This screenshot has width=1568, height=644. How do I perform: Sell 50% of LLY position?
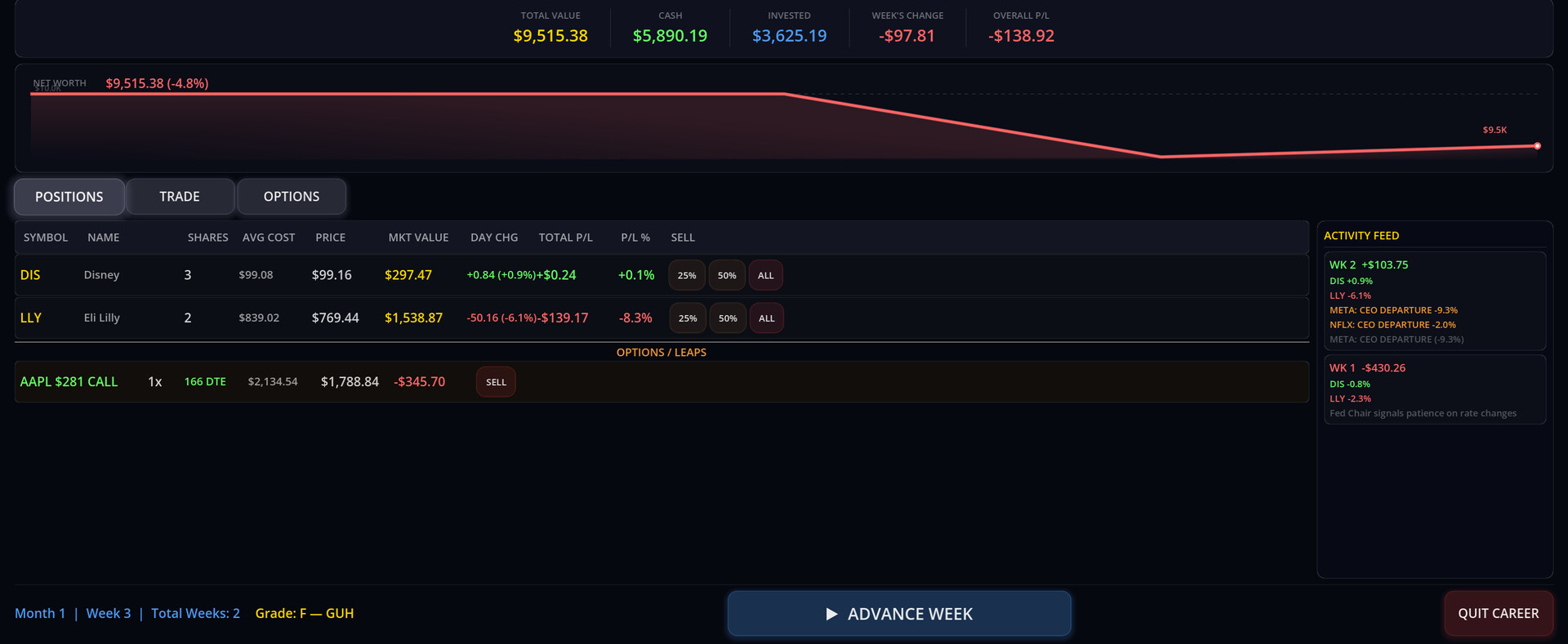[x=728, y=318]
